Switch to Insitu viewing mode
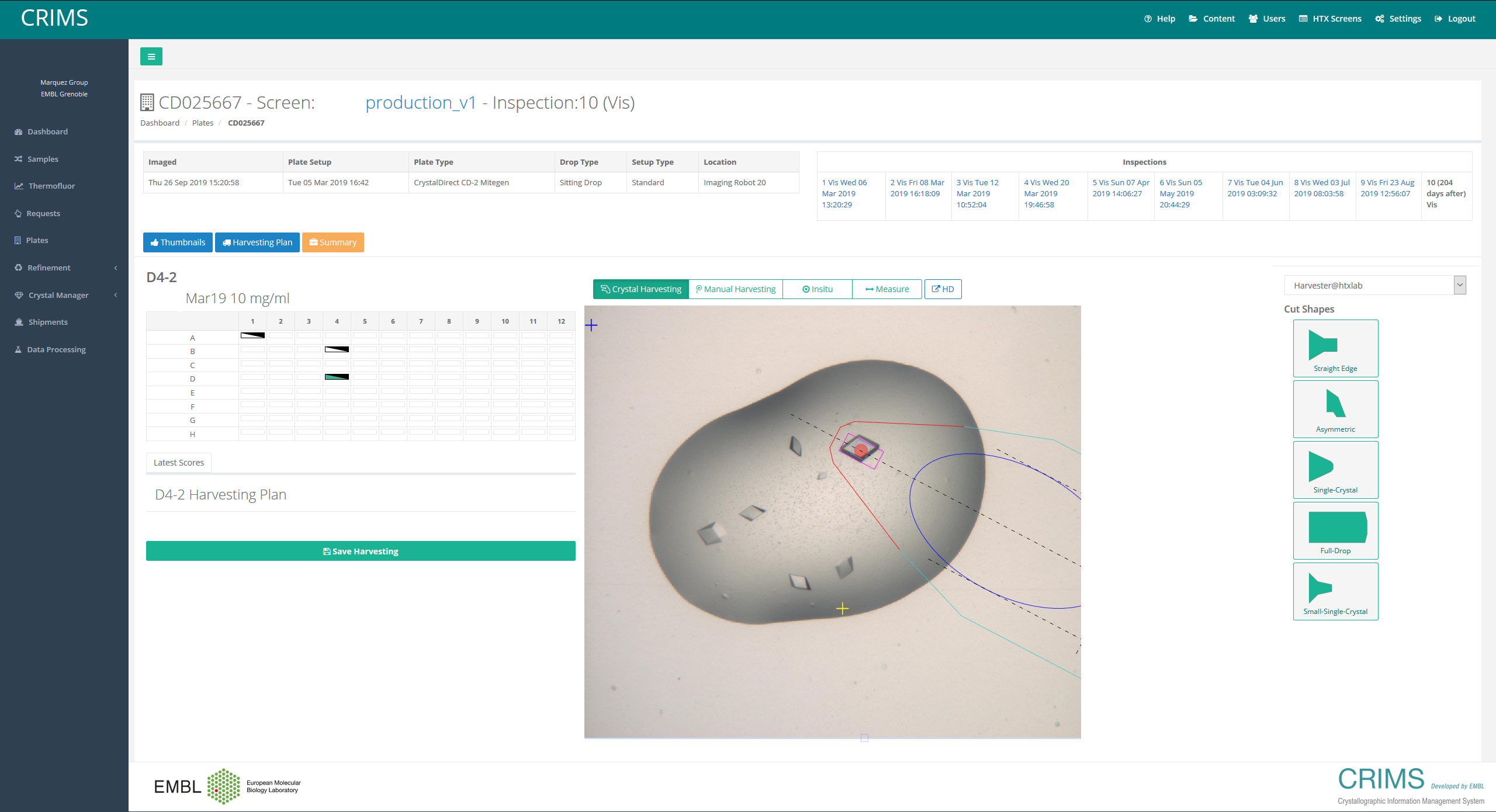The height and width of the screenshot is (812, 1496). [817, 289]
